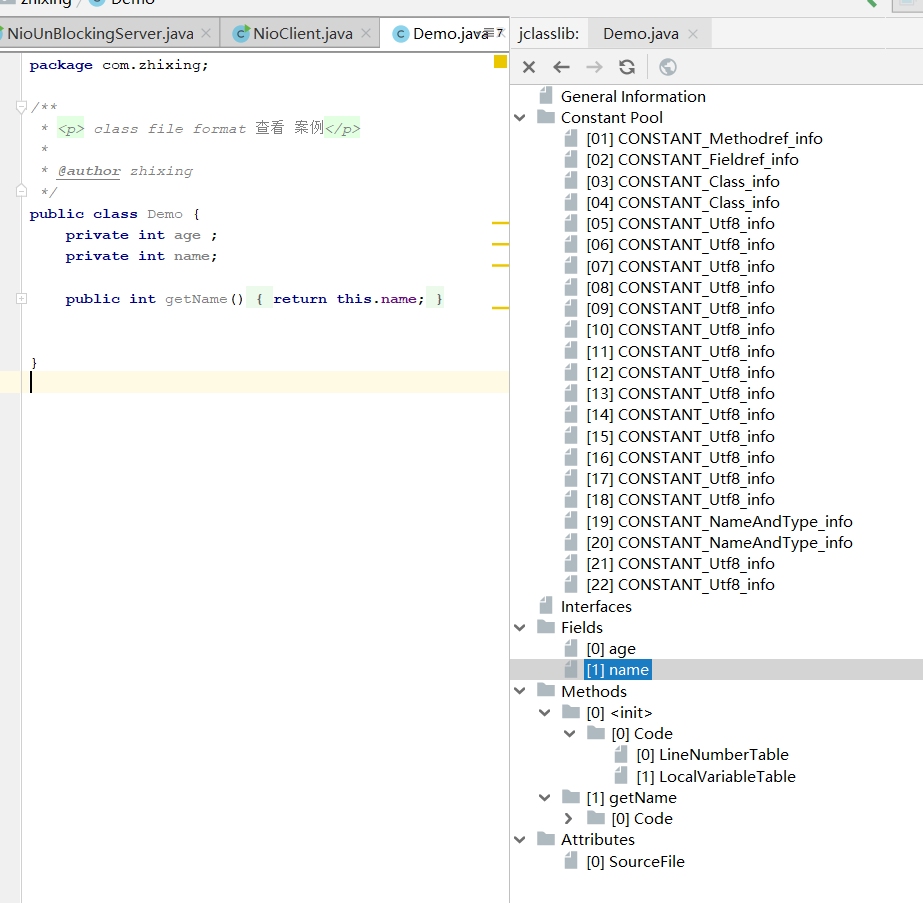The width and height of the screenshot is (923, 903).
Task: Open General Information node
Action: (633, 97)
